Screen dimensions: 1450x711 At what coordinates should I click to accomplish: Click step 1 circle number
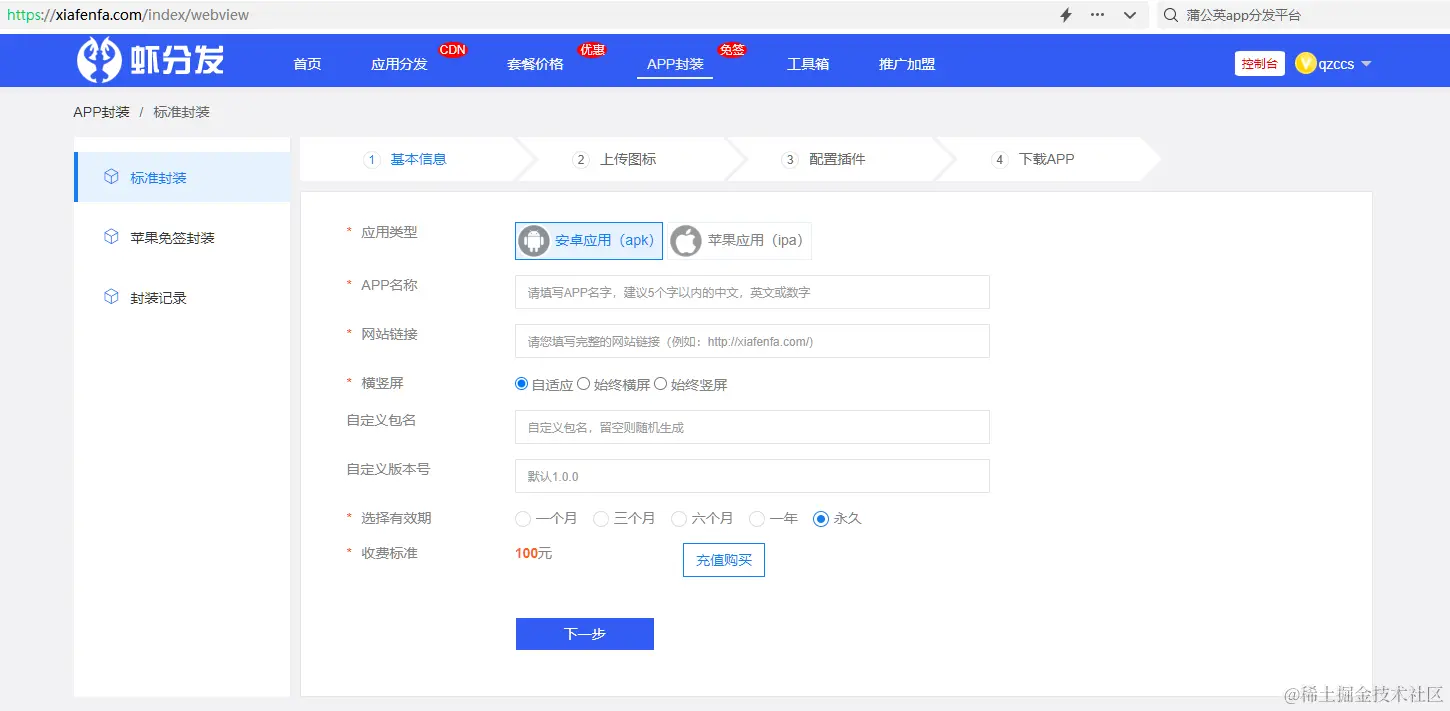point(372,160)
